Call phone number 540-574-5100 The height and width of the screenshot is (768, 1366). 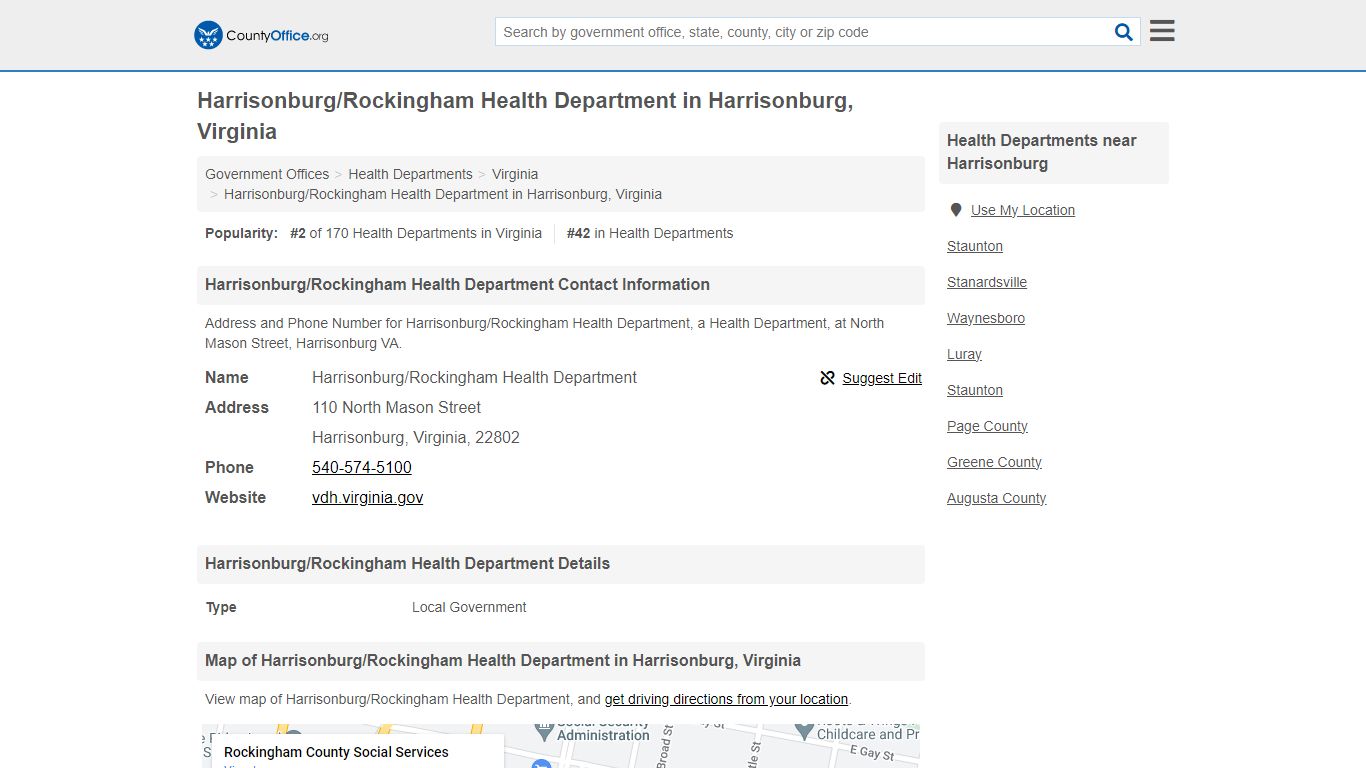(x=362, y=467)
